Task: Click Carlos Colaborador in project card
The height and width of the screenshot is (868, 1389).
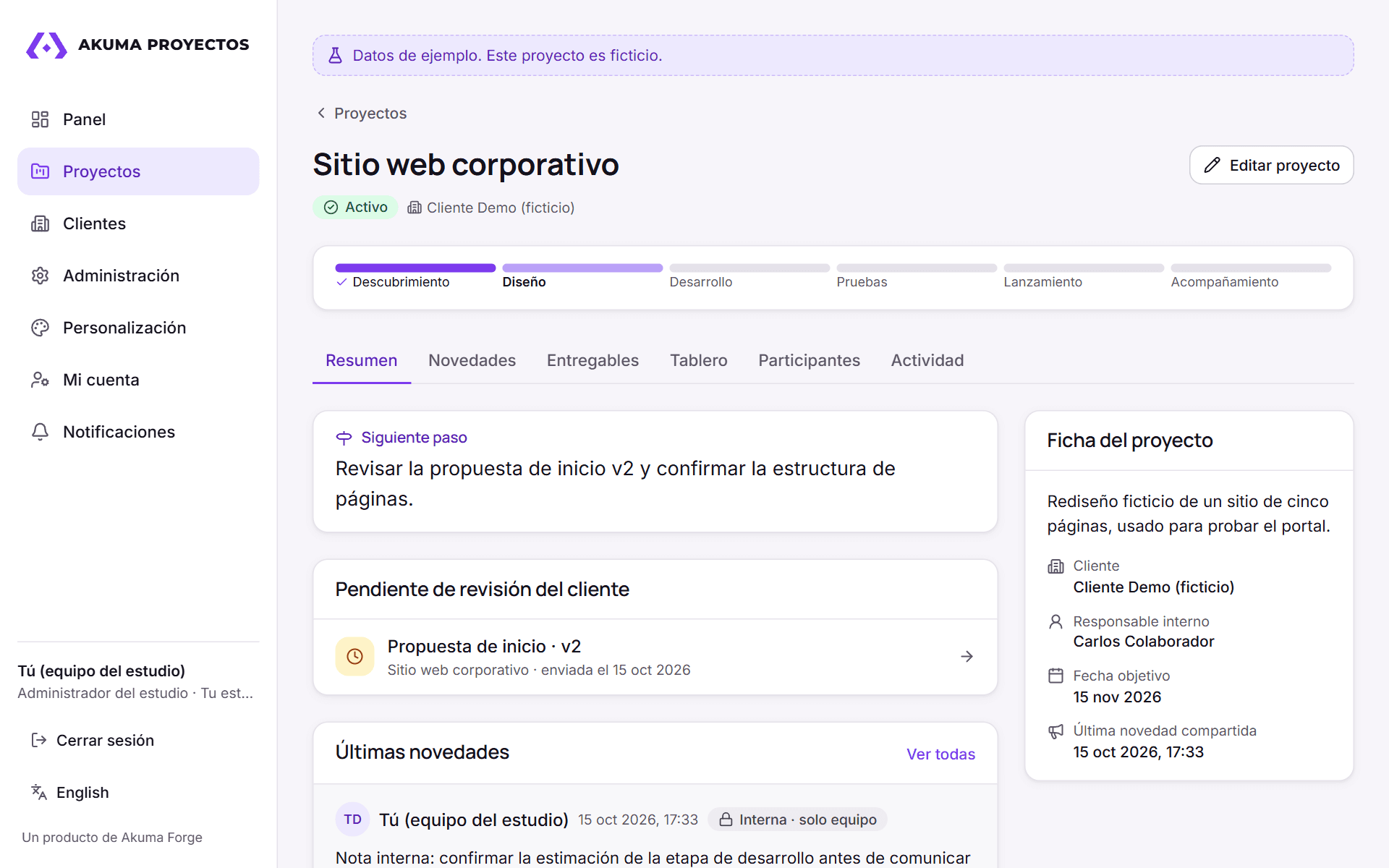Action: coord(1143,642)
